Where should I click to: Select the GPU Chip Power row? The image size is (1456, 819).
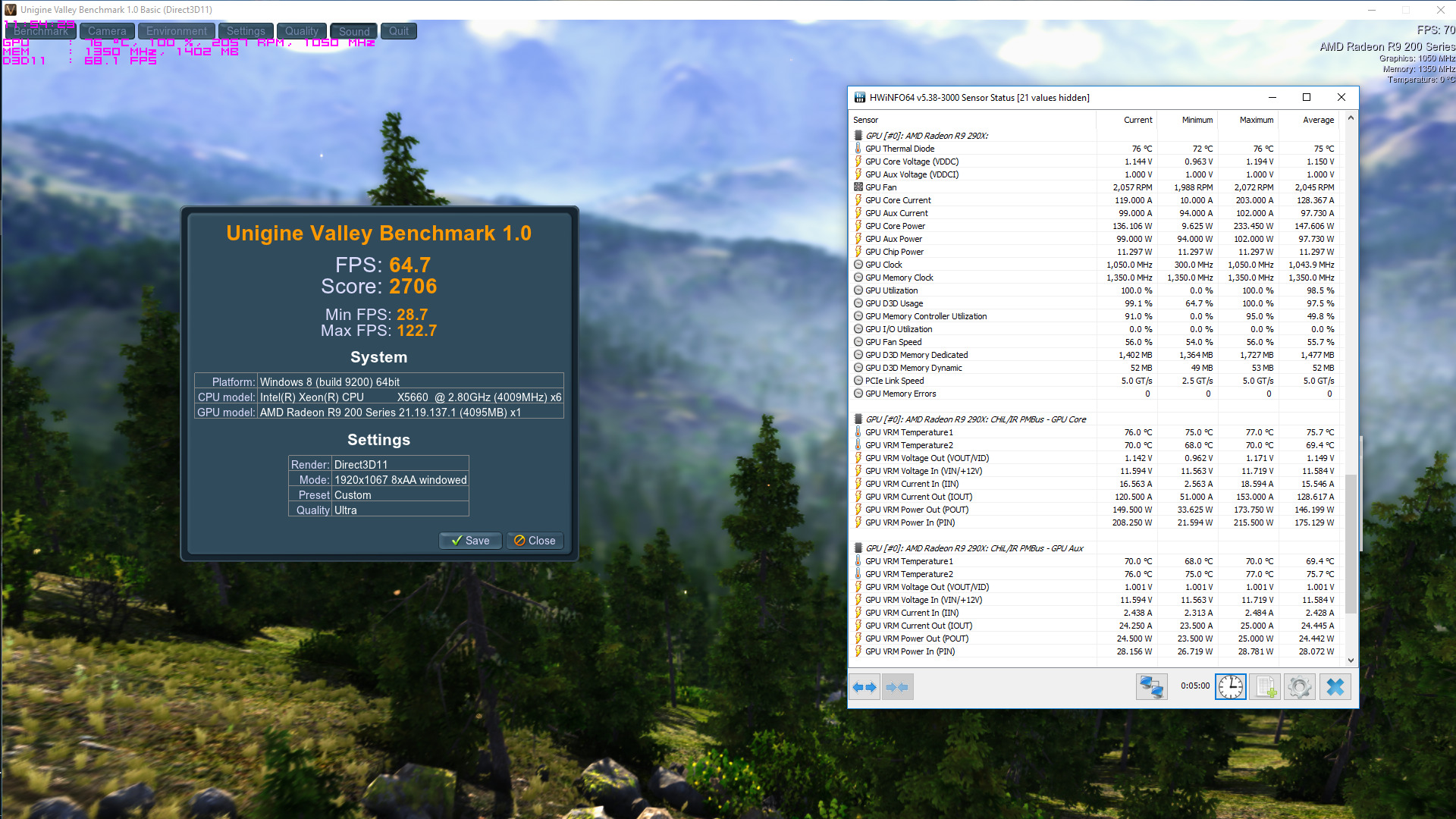1095,252
